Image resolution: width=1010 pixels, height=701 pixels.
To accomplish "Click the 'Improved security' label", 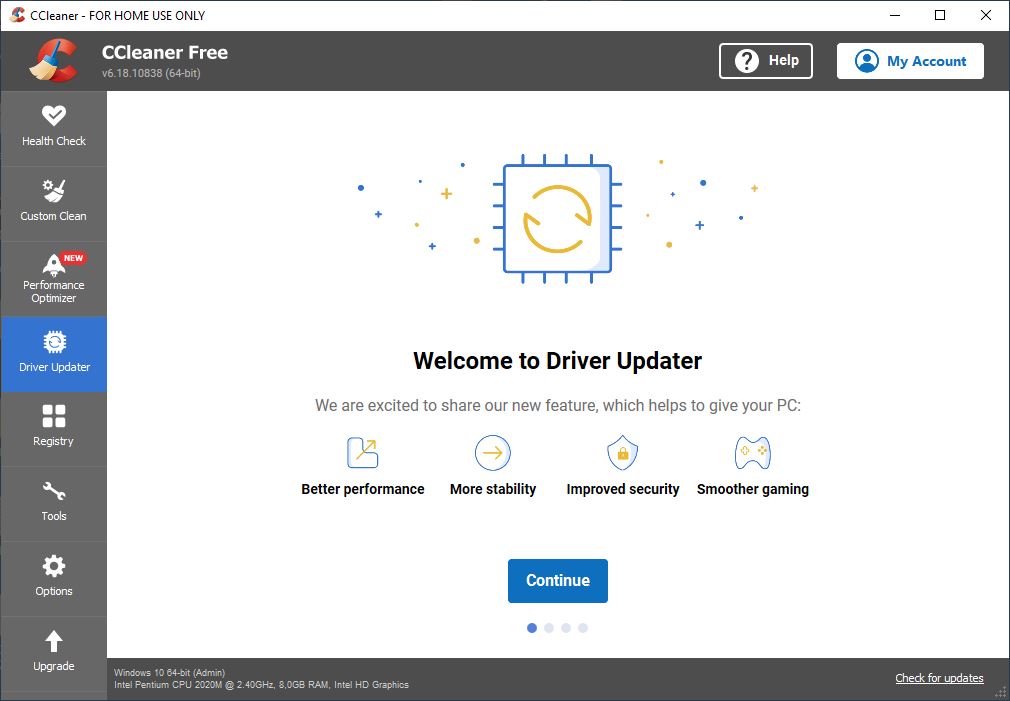I will pyautogui.click(x=623, y=489).
